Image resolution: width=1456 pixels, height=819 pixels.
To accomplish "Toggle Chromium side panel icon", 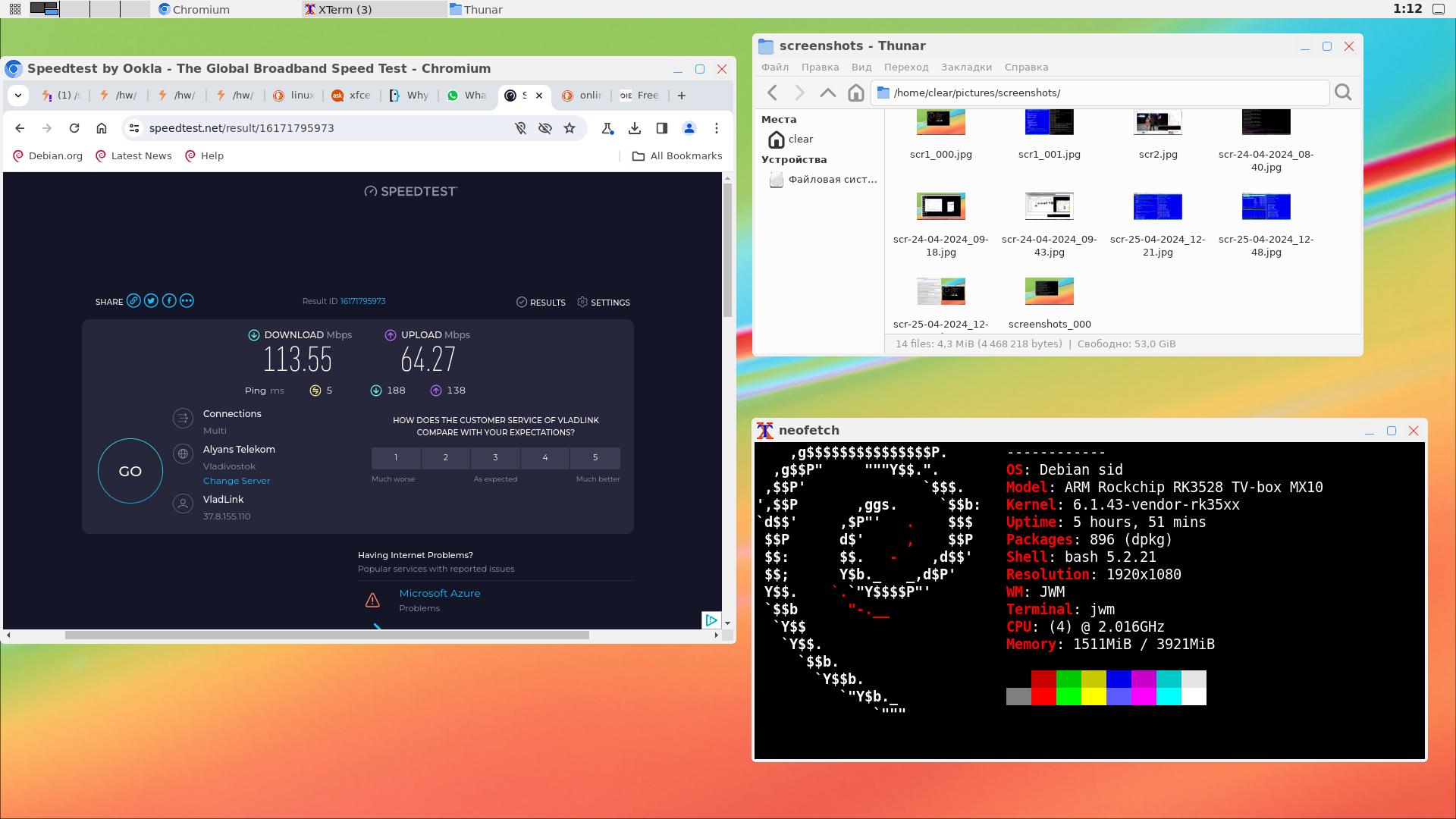I will [661, 128].
